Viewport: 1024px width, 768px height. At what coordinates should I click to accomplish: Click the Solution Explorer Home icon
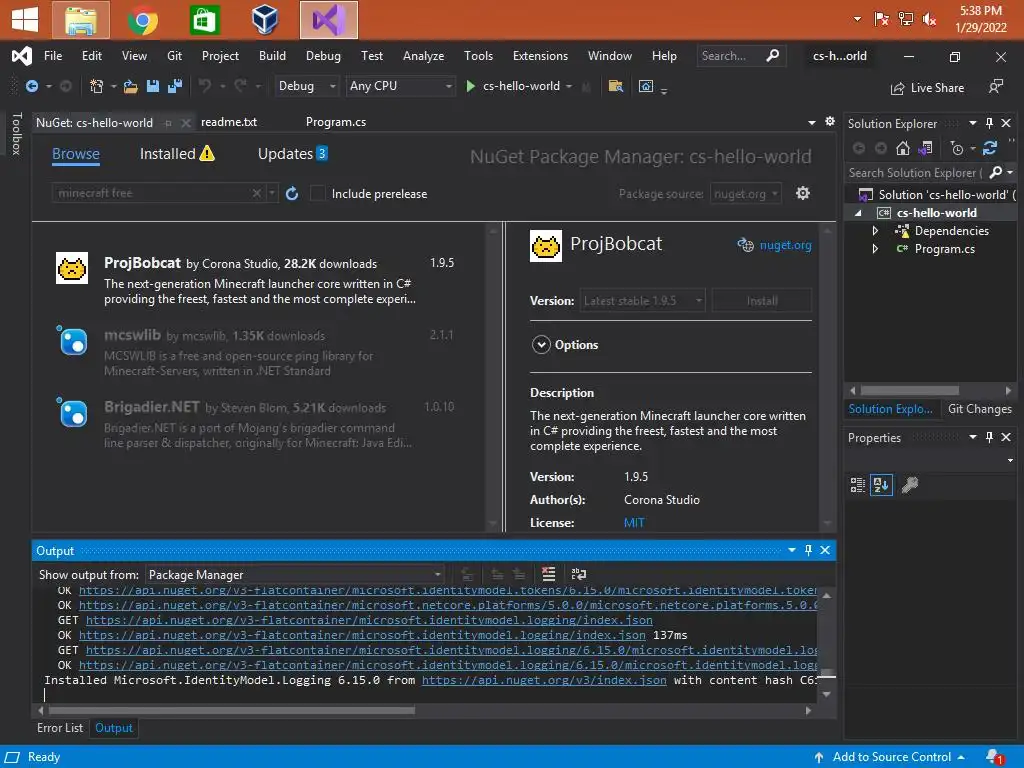point(903,148)
